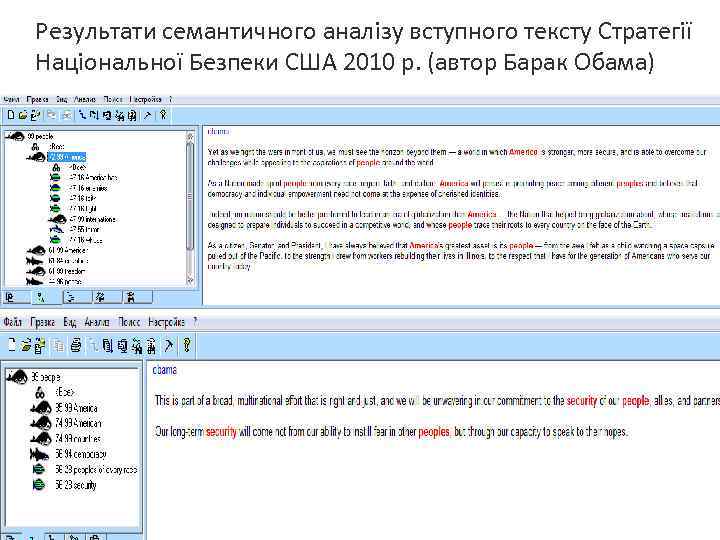Screen dimensions: 720x540
Task: Select '95 99 America' in lower tree
Action: pyautogui.click(x=76, y=408)
